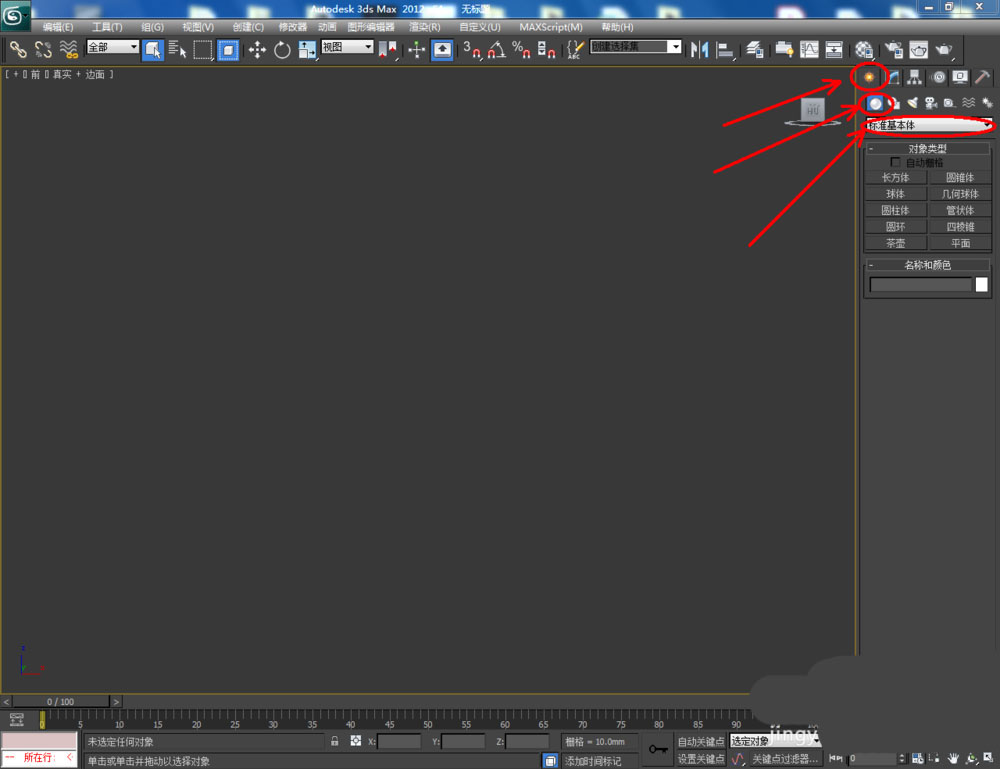The width and height of the screenshot is (1000, 769).
Task: Click the 茶壶 teapot button
Action: 895,243
